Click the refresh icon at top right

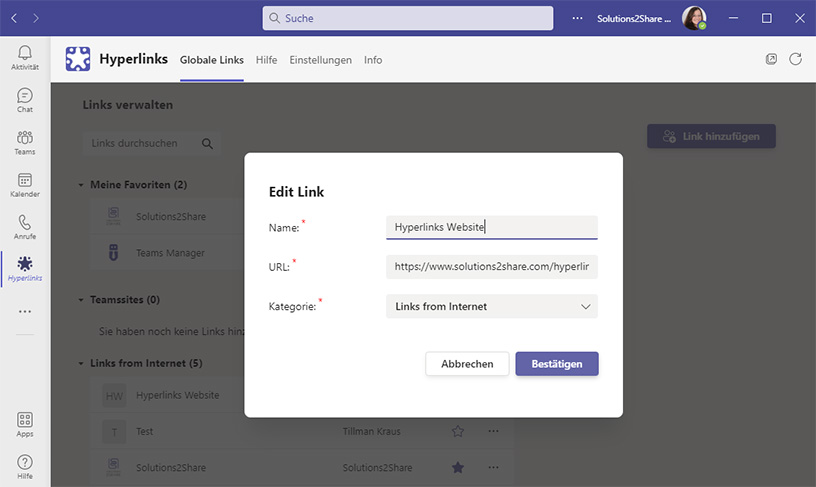796,59
